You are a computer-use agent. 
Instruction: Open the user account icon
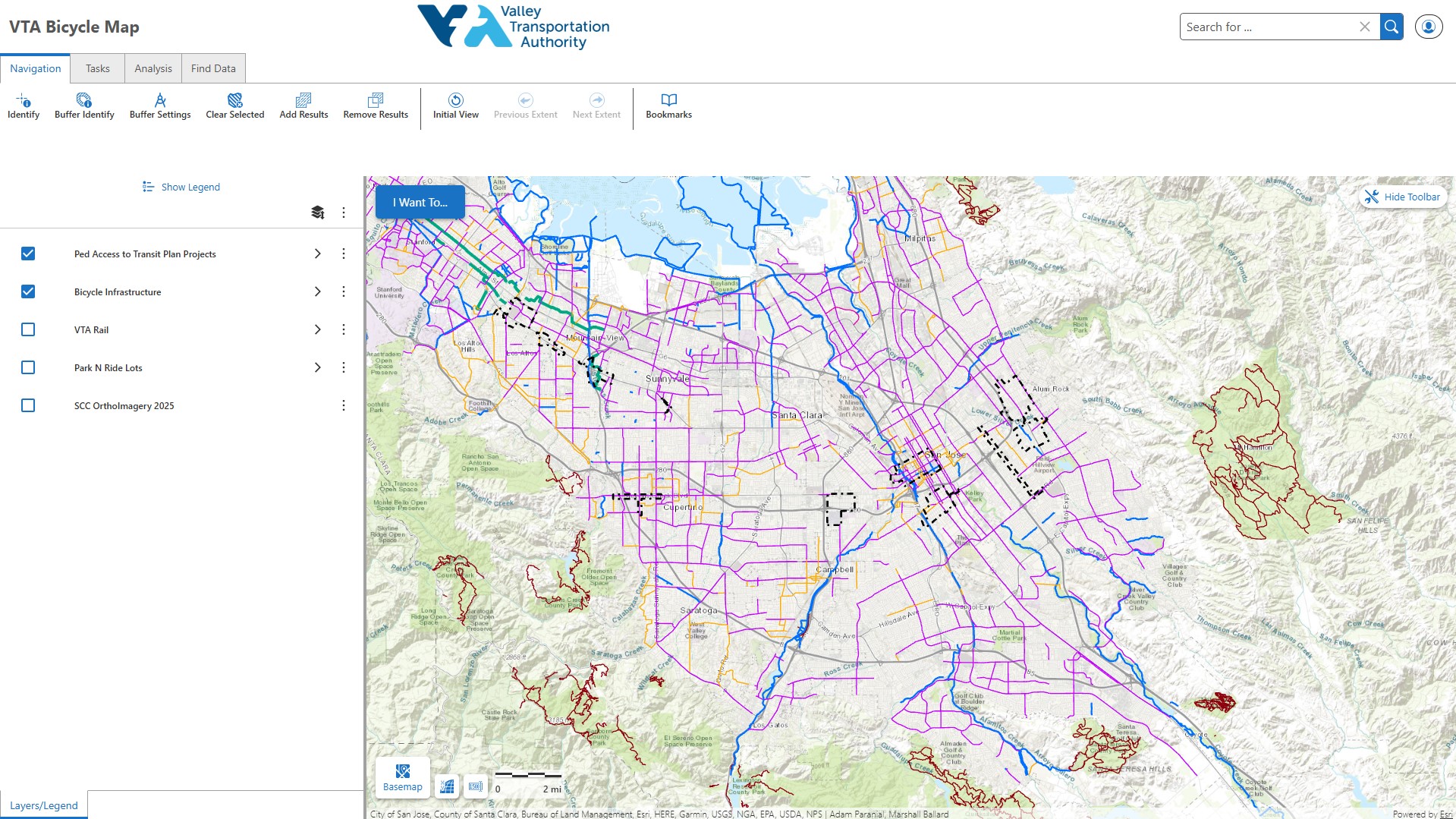tap(1429, 27)
